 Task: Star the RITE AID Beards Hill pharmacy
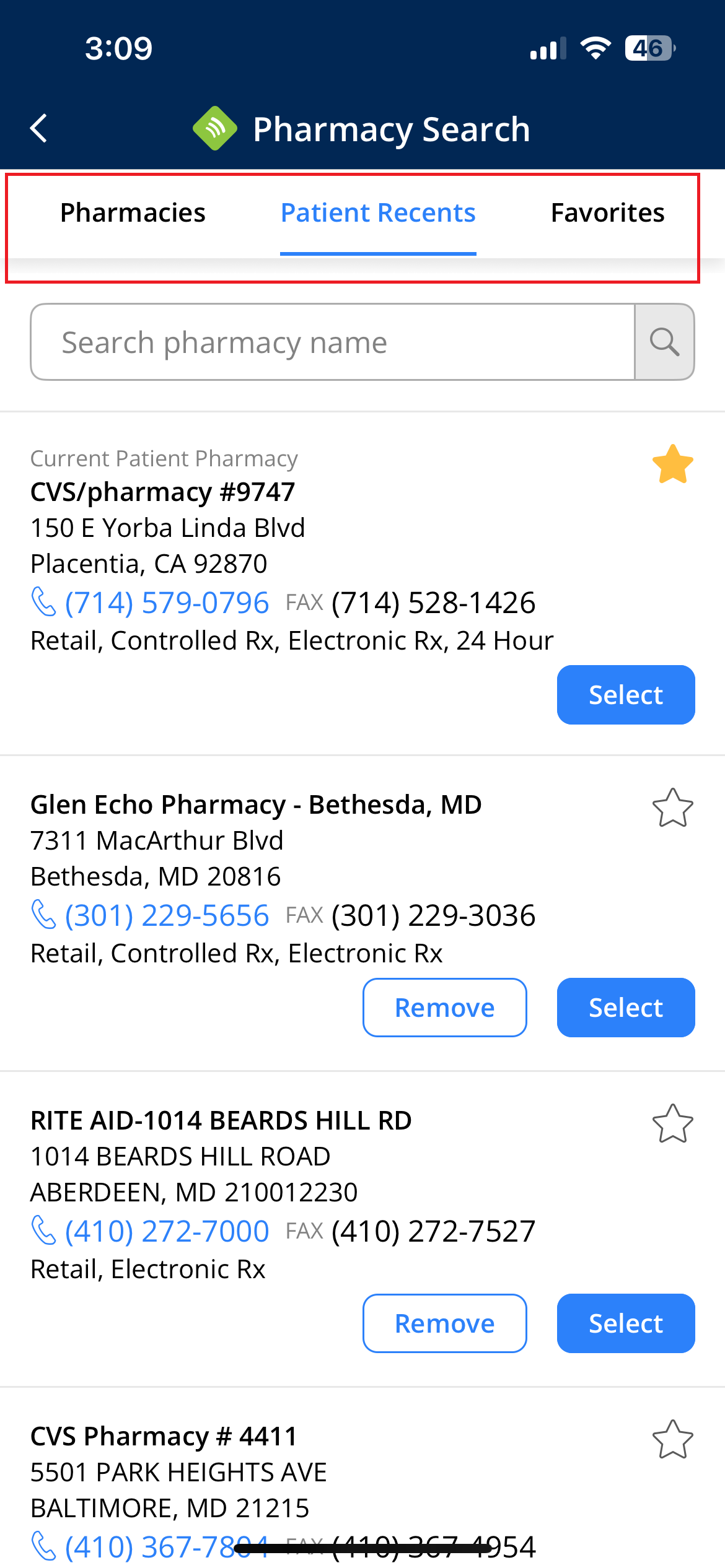(x=672, y=1124)
